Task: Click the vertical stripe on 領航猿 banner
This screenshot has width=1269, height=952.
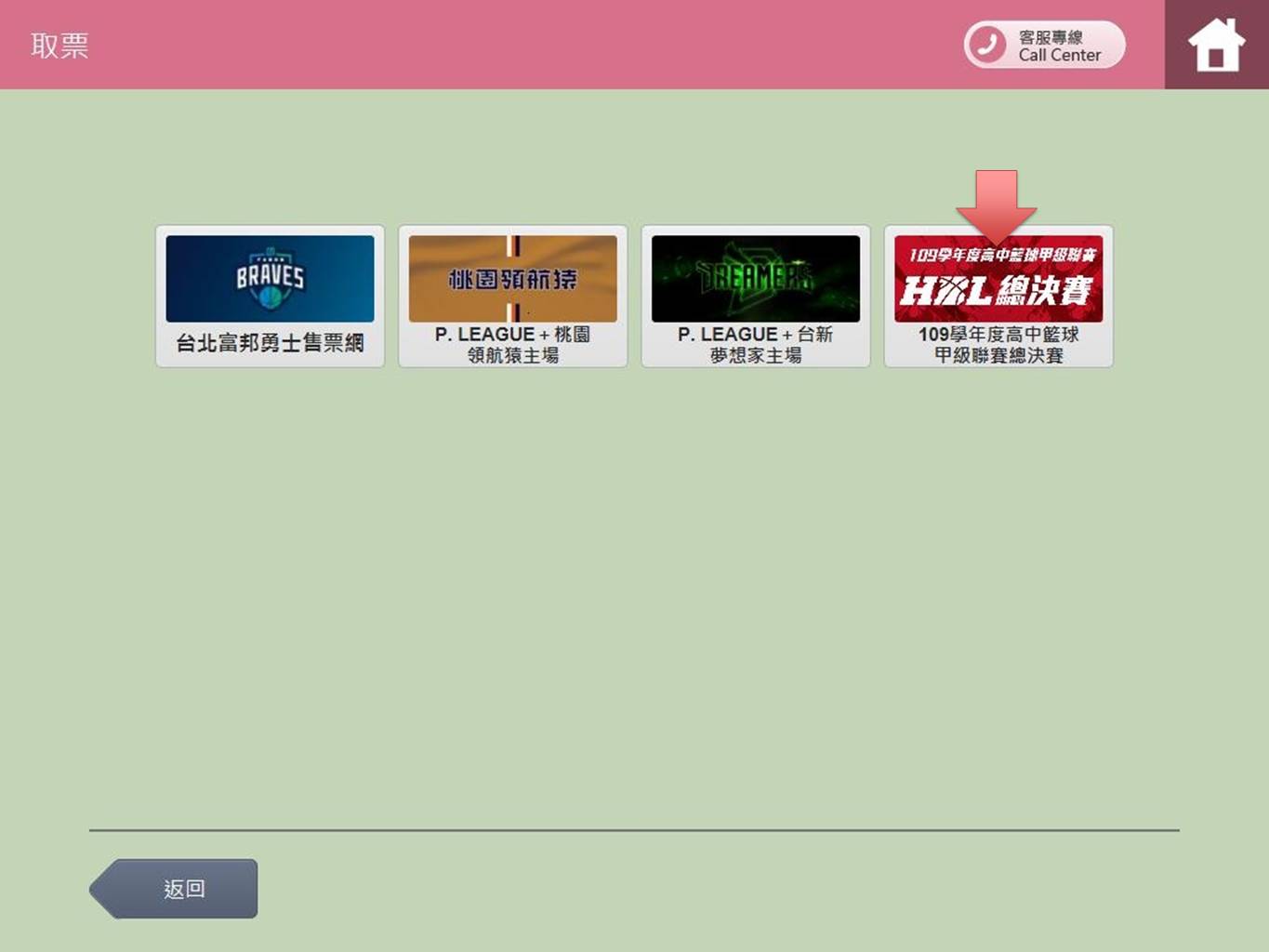Action: click(x=512, y=246)
